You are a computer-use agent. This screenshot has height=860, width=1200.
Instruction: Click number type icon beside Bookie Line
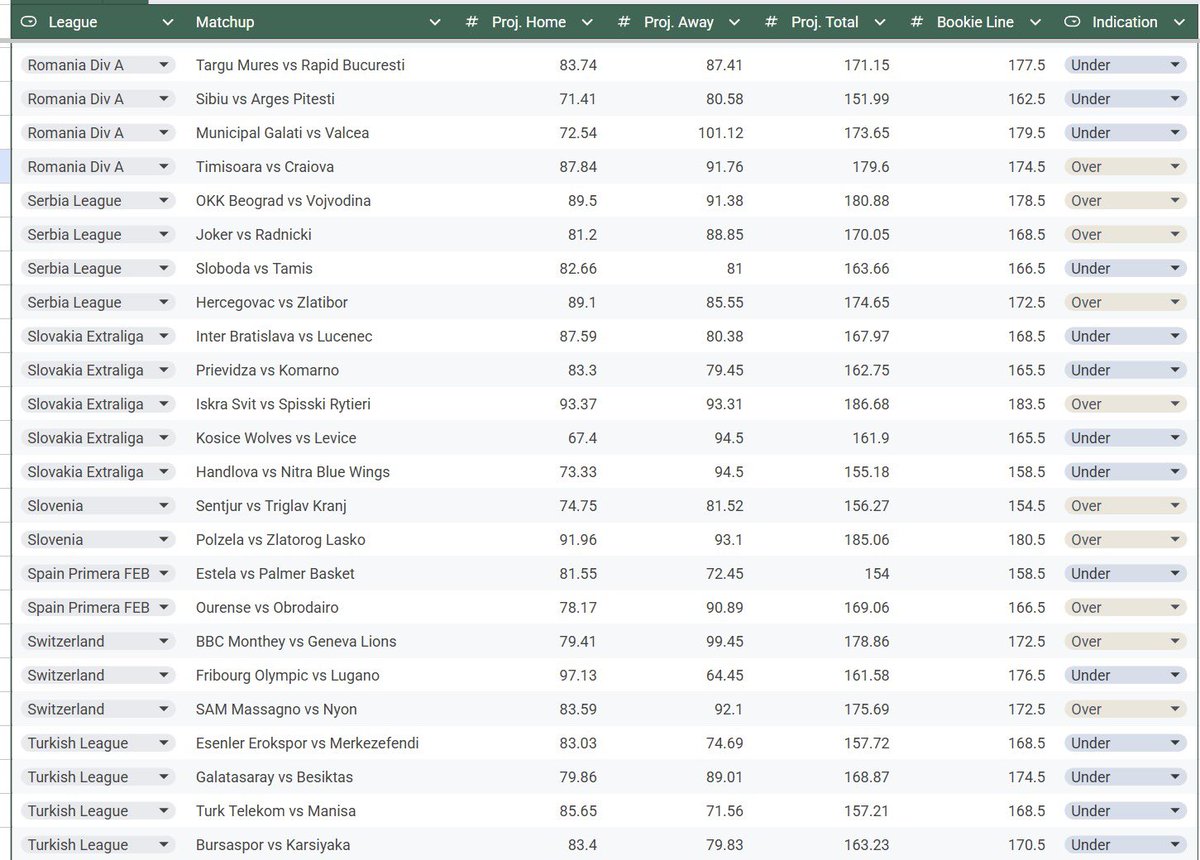pos(917,22)
